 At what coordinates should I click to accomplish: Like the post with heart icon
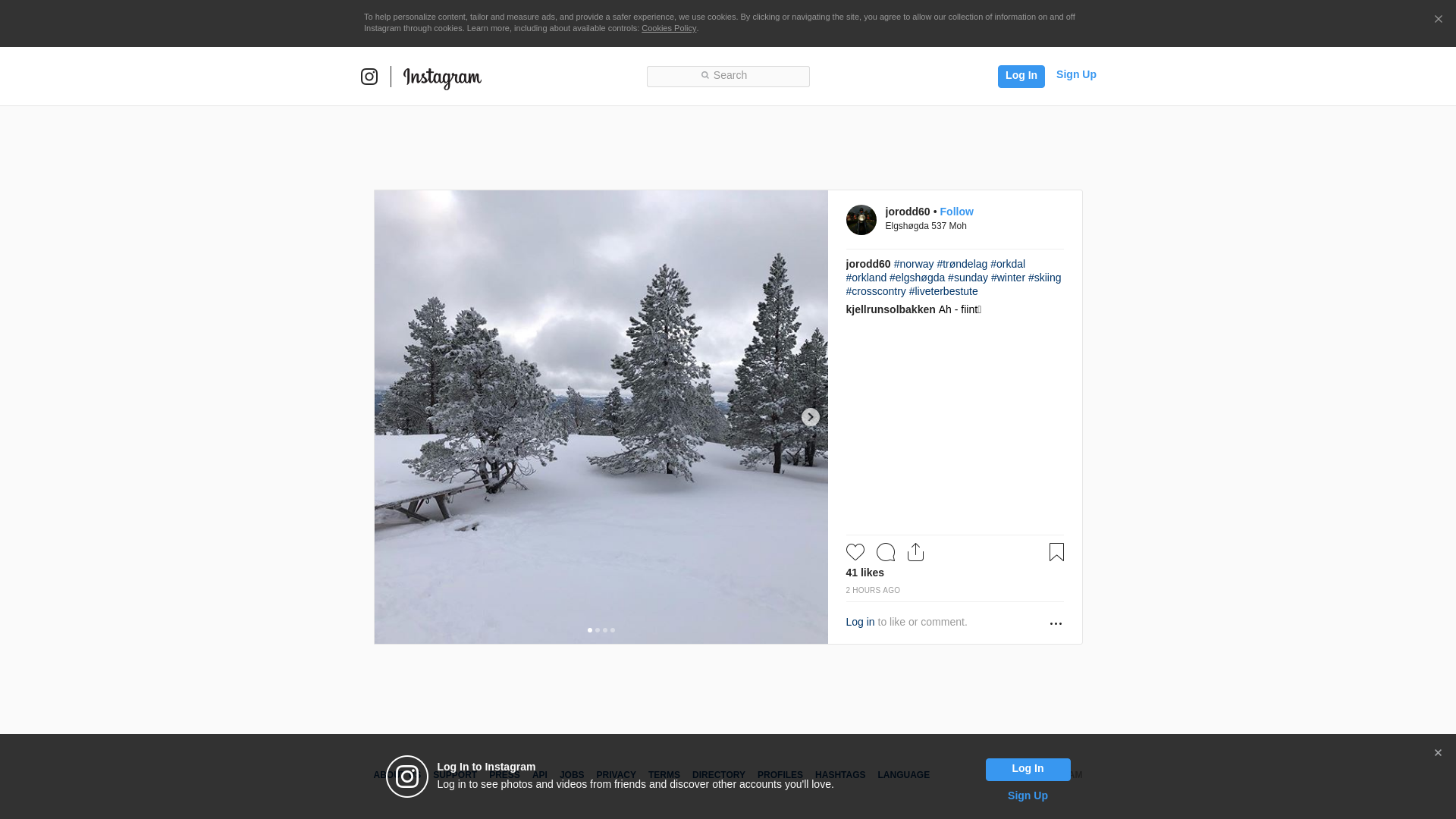tap(855, 552)
